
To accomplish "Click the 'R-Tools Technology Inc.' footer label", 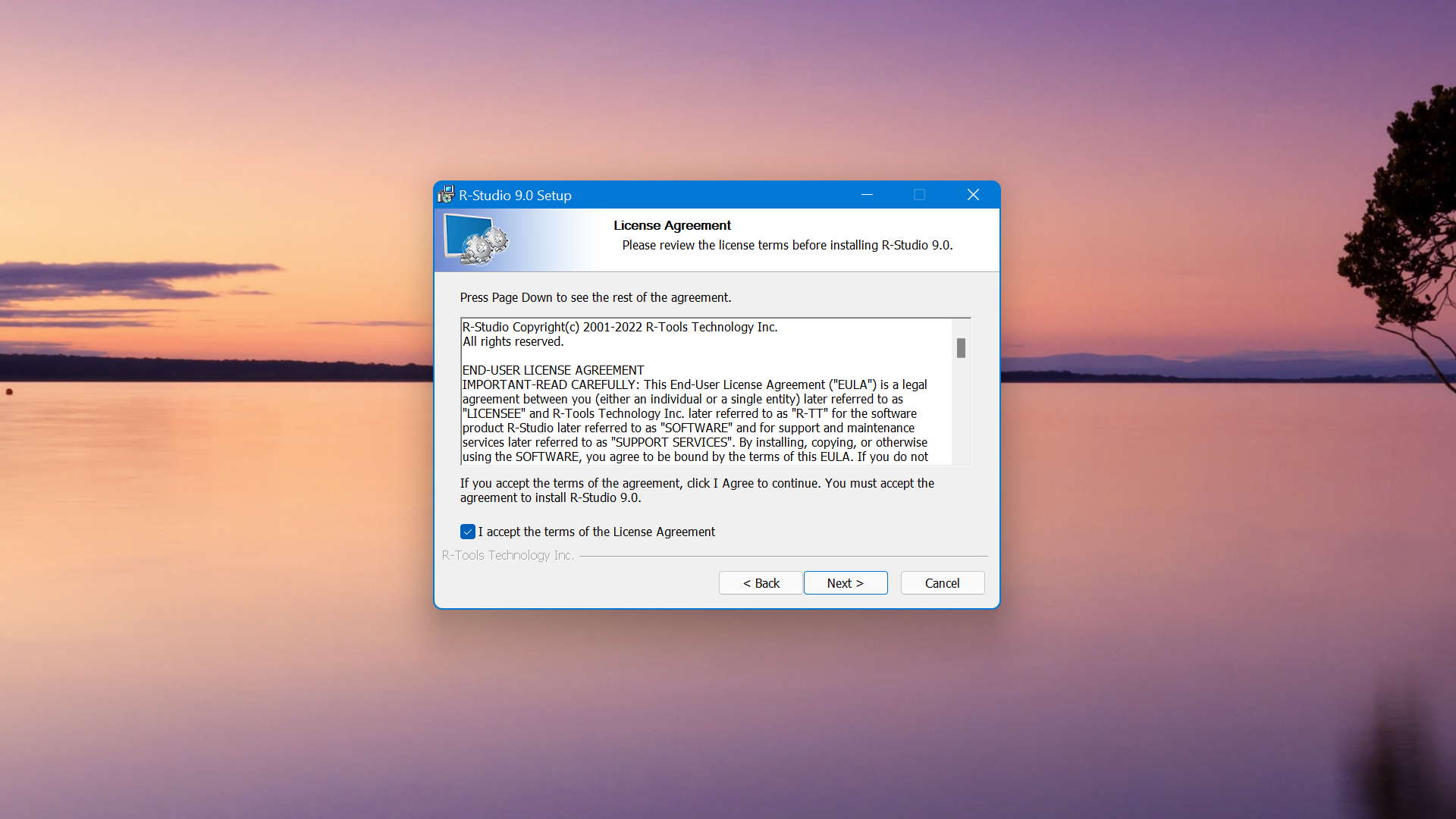I will tap(508, 555).
